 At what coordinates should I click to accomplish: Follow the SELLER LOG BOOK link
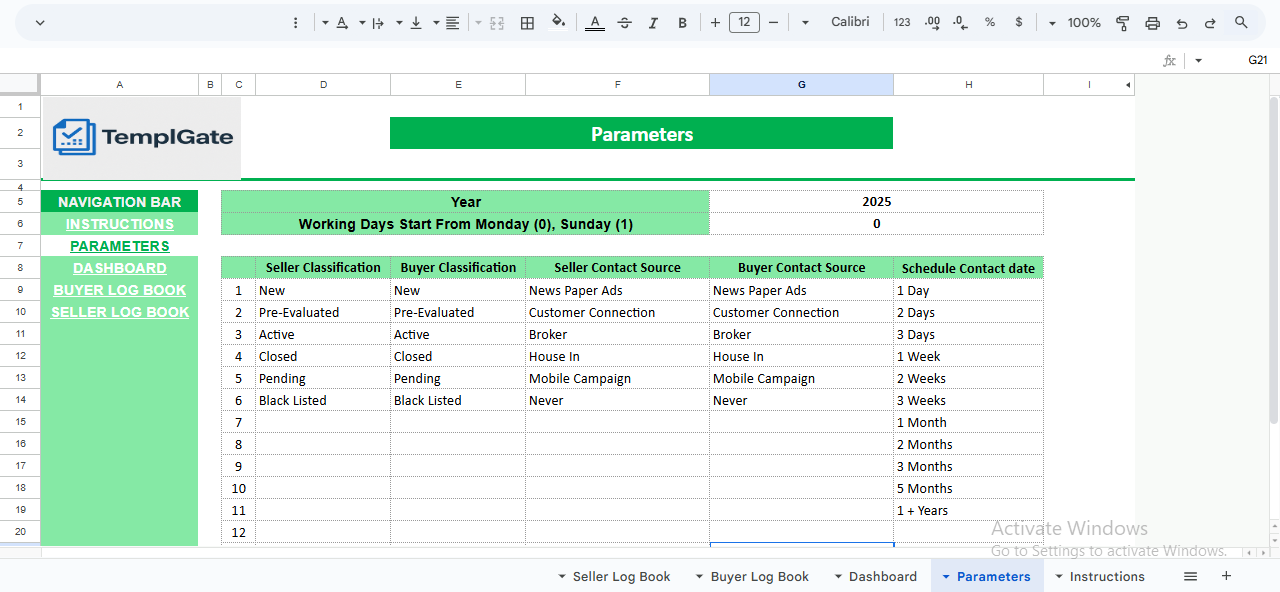click(120, 312)
